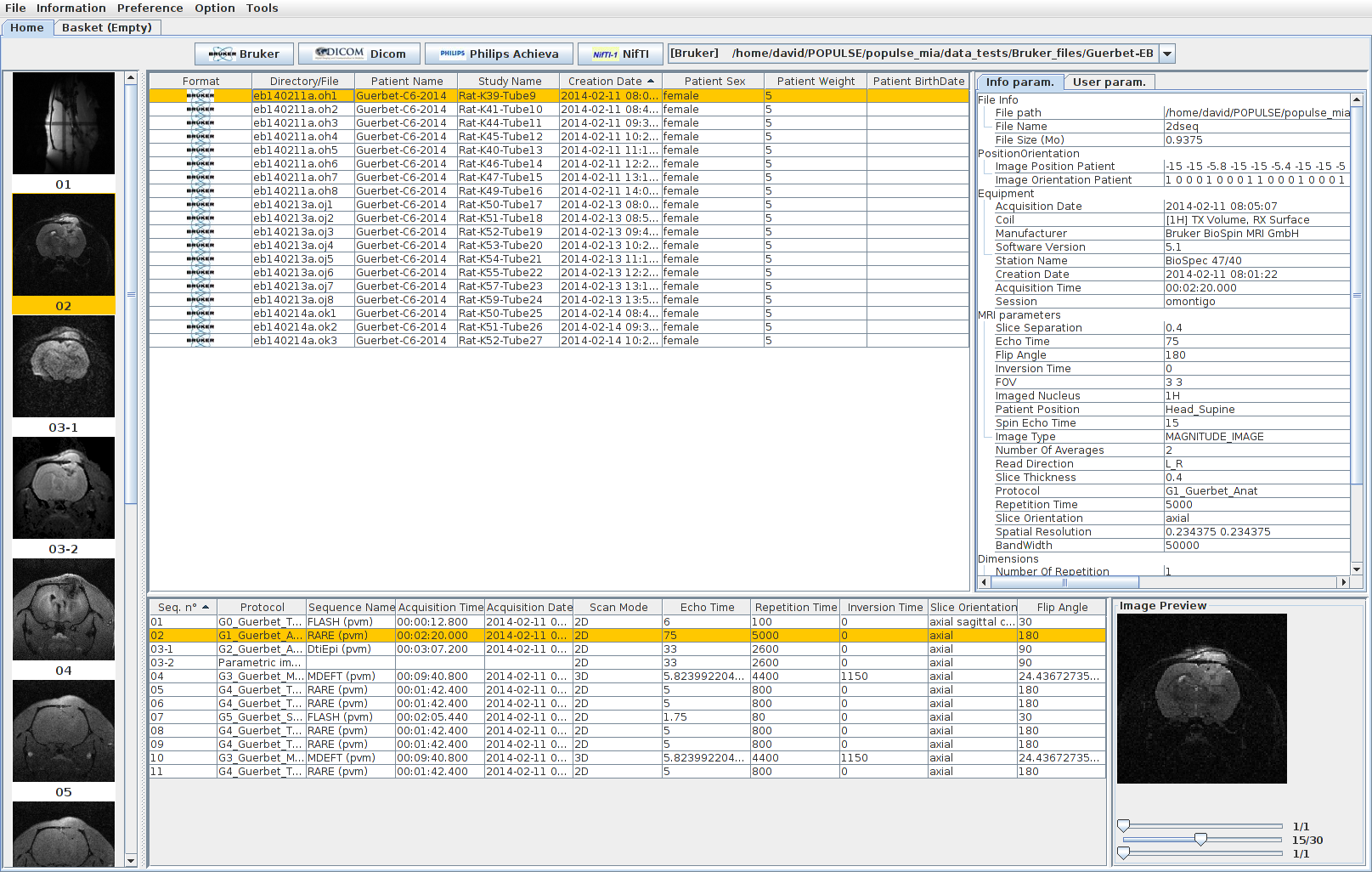This screenshot has height=872, width=1372.
Task: Switch to the Home tab
Action: click(27, 27)
